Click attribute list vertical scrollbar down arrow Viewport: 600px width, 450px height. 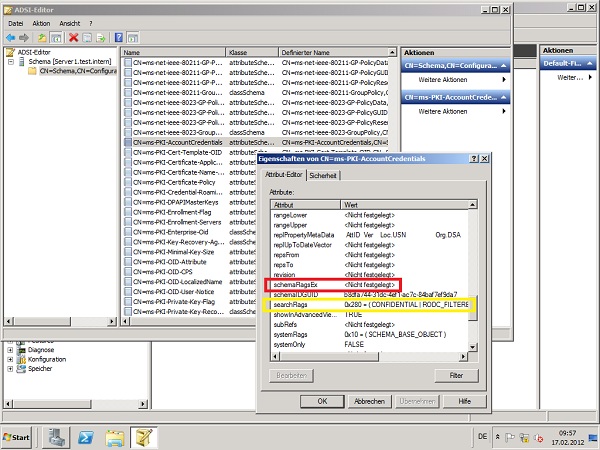click(x=473, y=347)
